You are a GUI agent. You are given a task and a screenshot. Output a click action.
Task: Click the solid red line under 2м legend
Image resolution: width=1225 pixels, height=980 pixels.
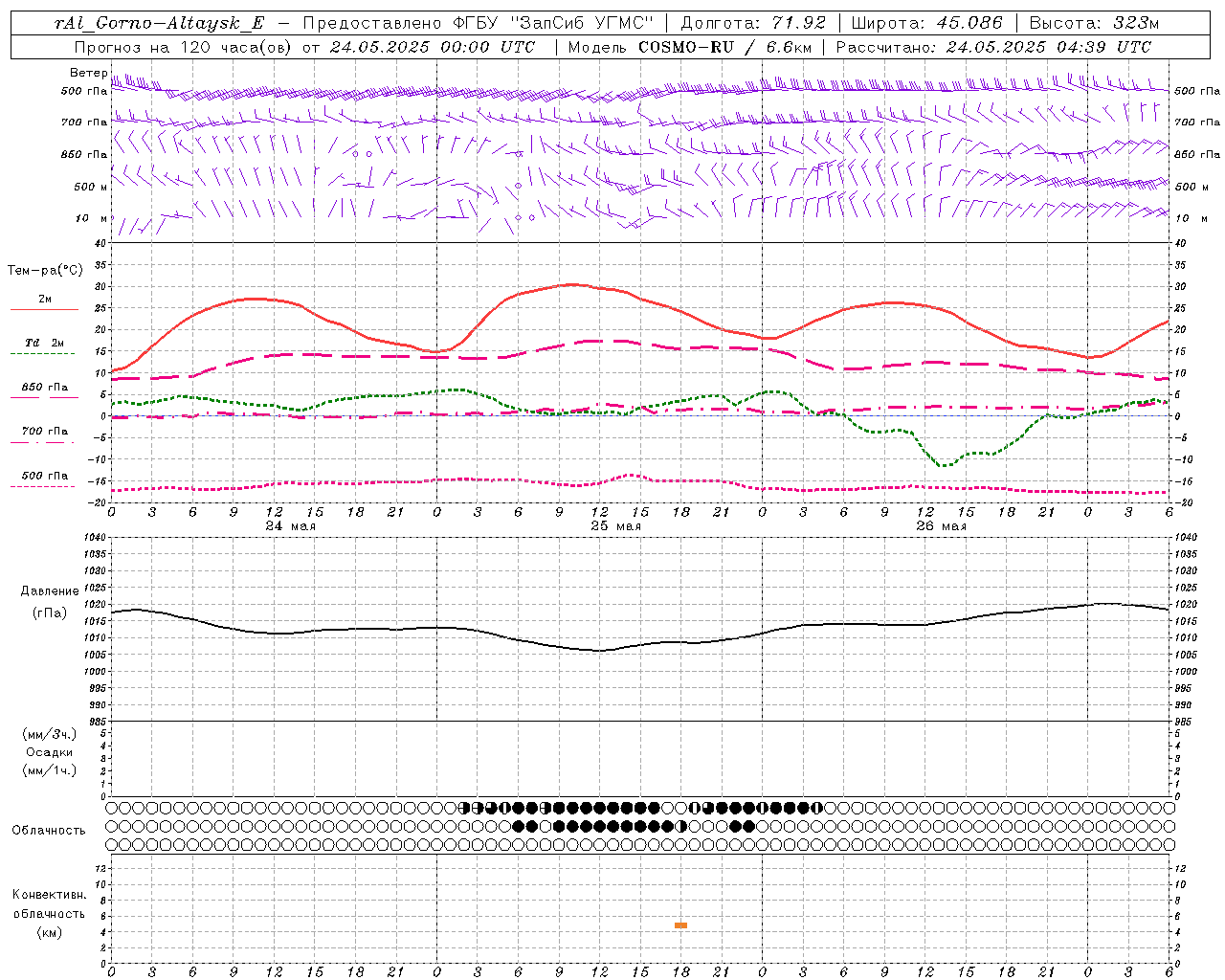tap(44, 309)
